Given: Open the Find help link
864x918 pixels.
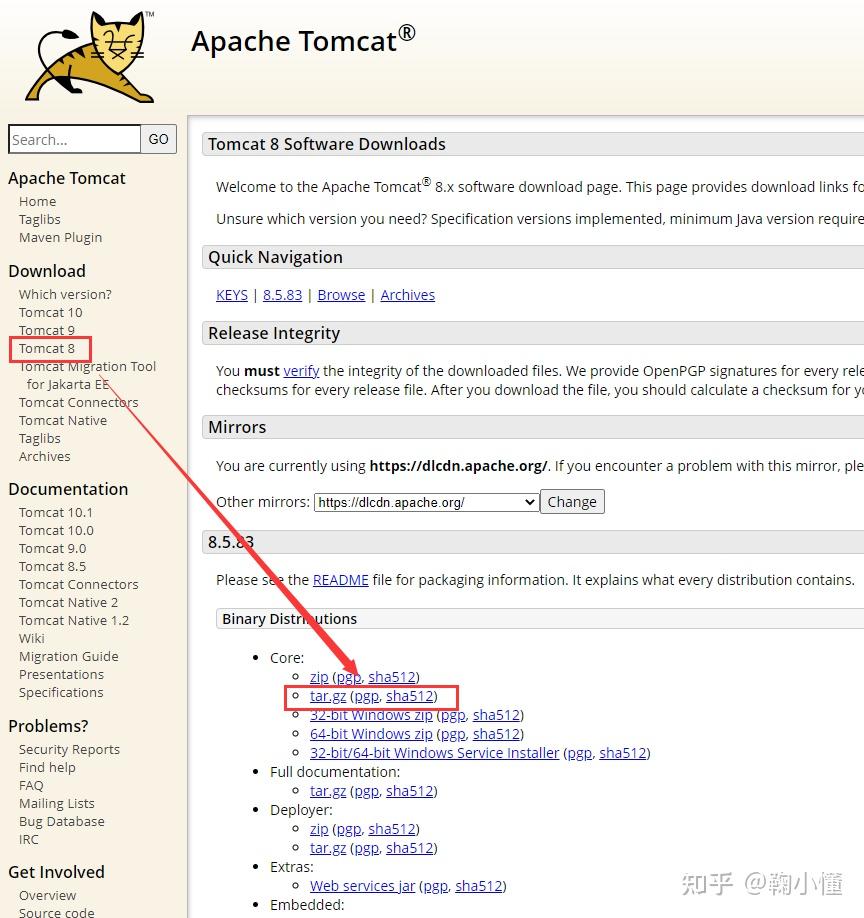Looking at the screenshot, I should pos(47,768).
